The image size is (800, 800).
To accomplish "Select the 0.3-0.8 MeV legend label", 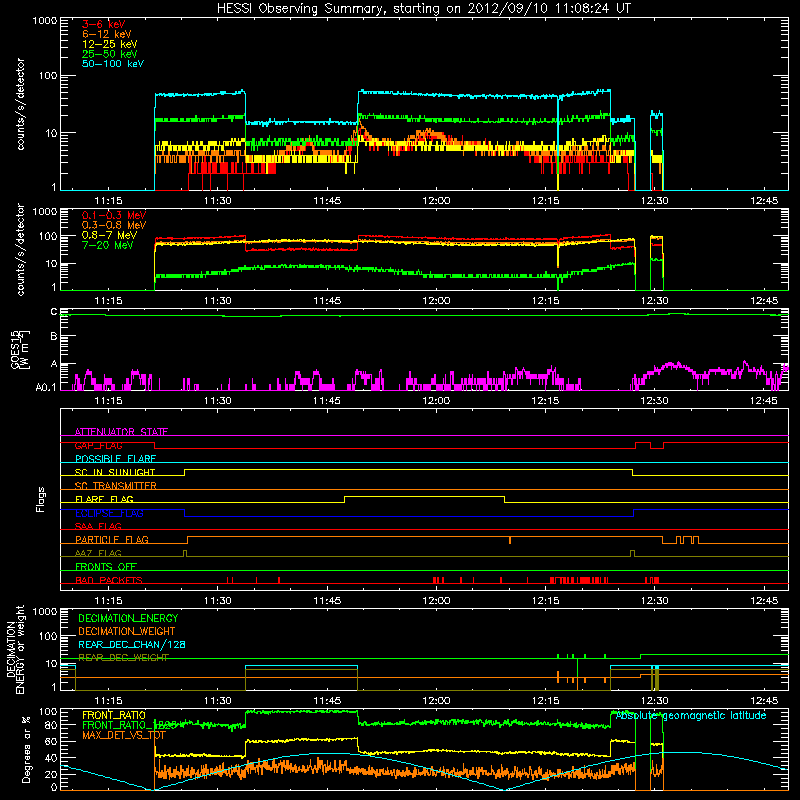I will point(114,225).
